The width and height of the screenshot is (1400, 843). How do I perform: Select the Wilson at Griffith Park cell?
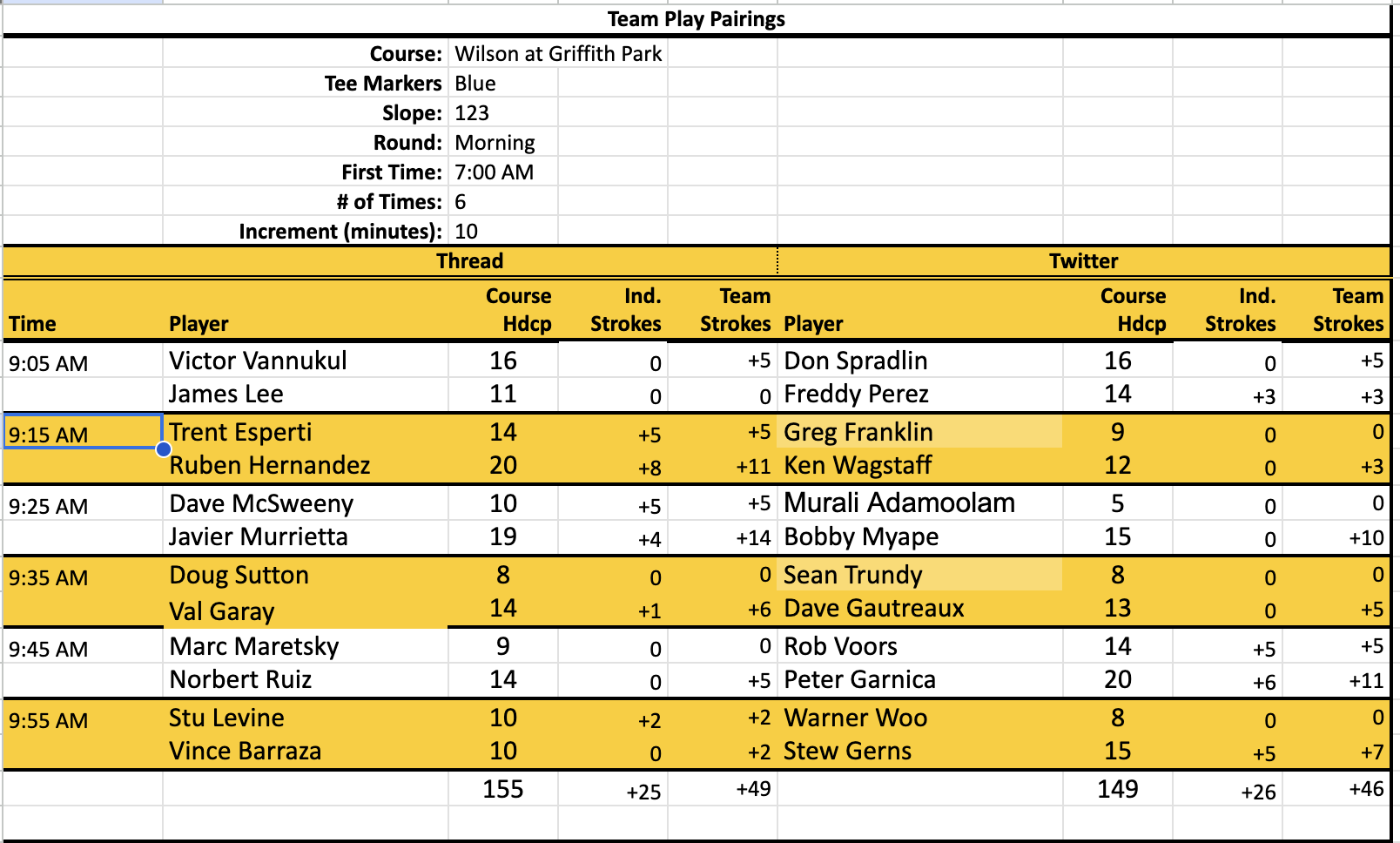click(x=558, y=54)
